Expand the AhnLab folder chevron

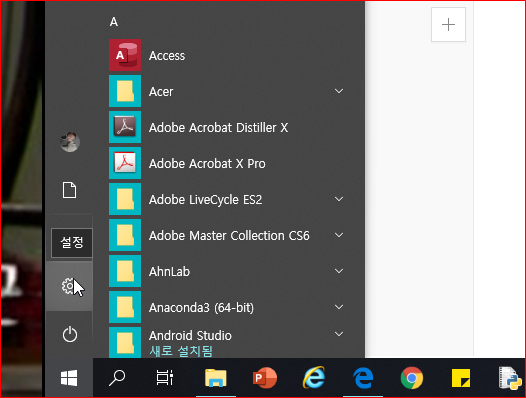tap(339, 271)
